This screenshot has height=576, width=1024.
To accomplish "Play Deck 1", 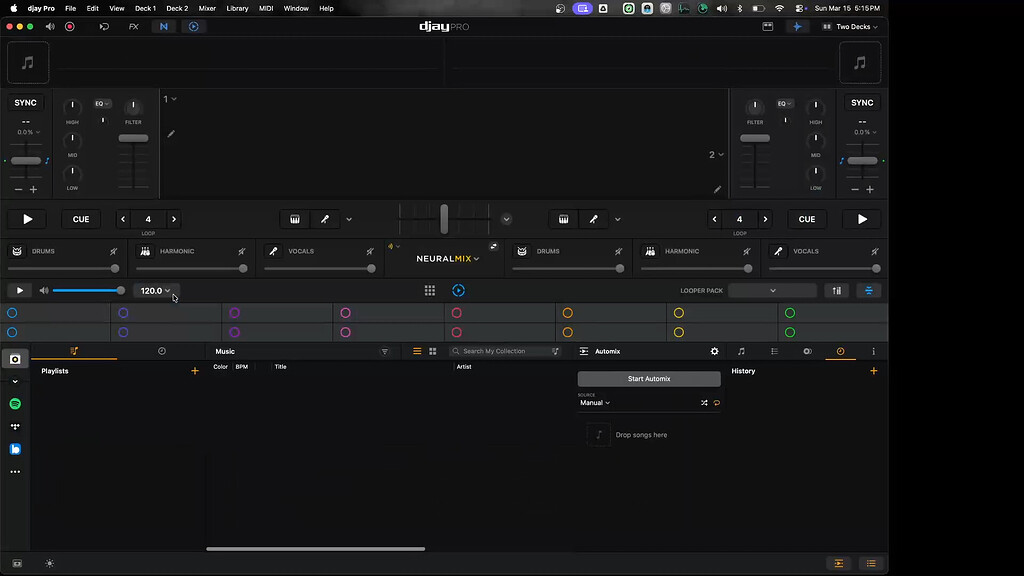I will click(27, 219).
